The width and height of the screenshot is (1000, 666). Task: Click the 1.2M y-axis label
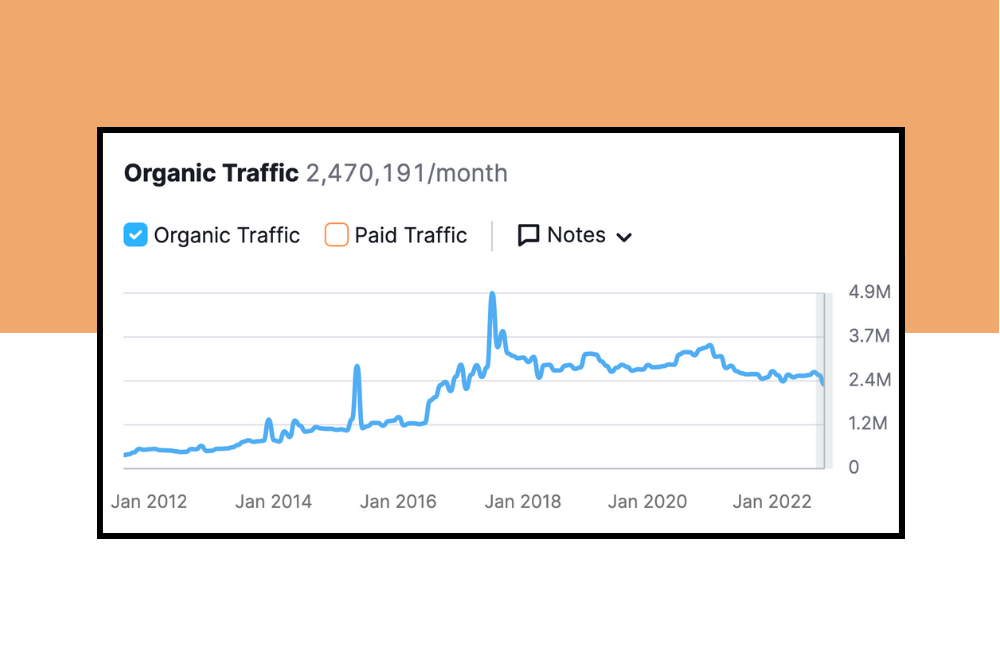coord(868,424)
